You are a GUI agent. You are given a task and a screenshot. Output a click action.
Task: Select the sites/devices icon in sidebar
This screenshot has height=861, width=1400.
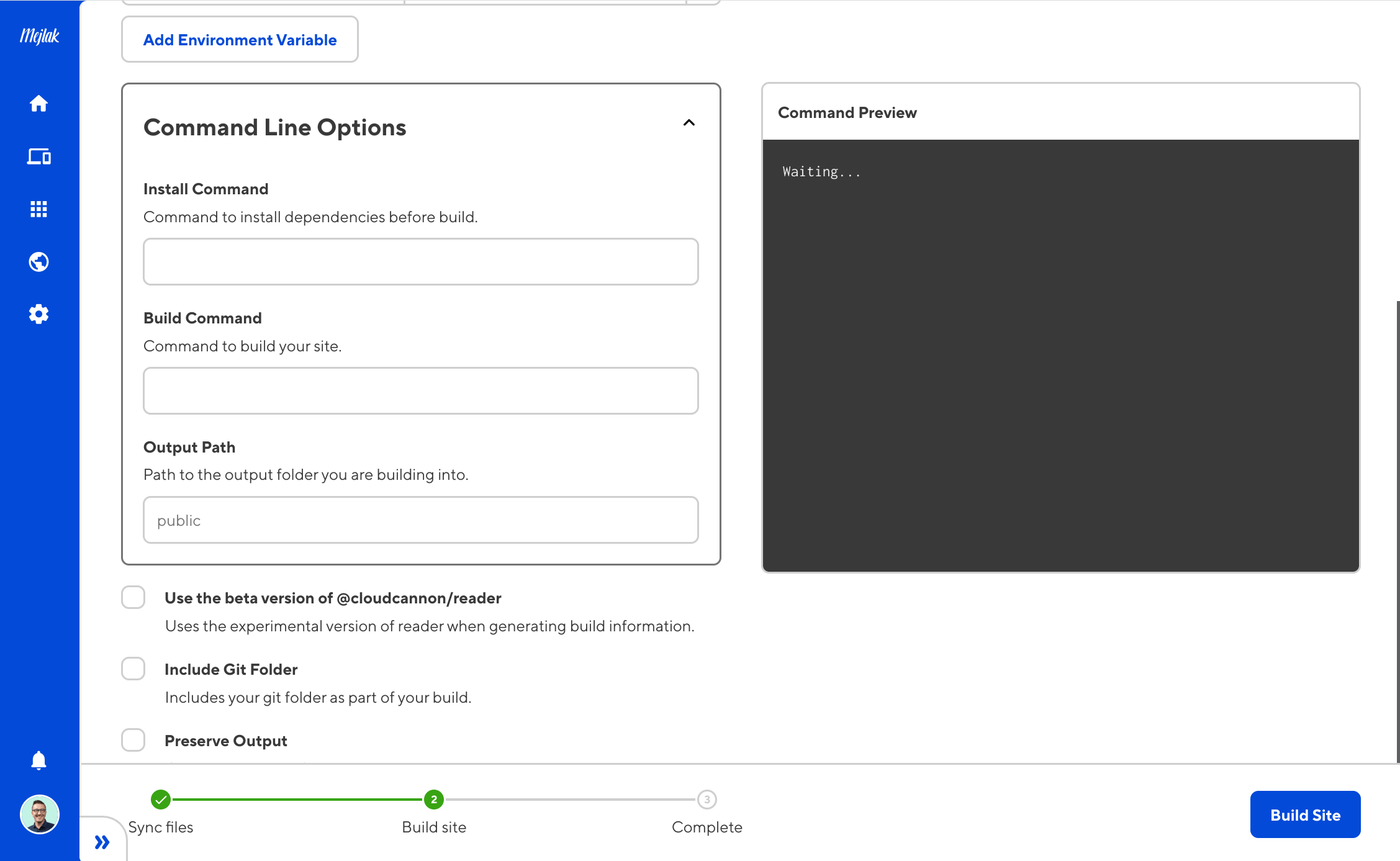coord(38,156)
